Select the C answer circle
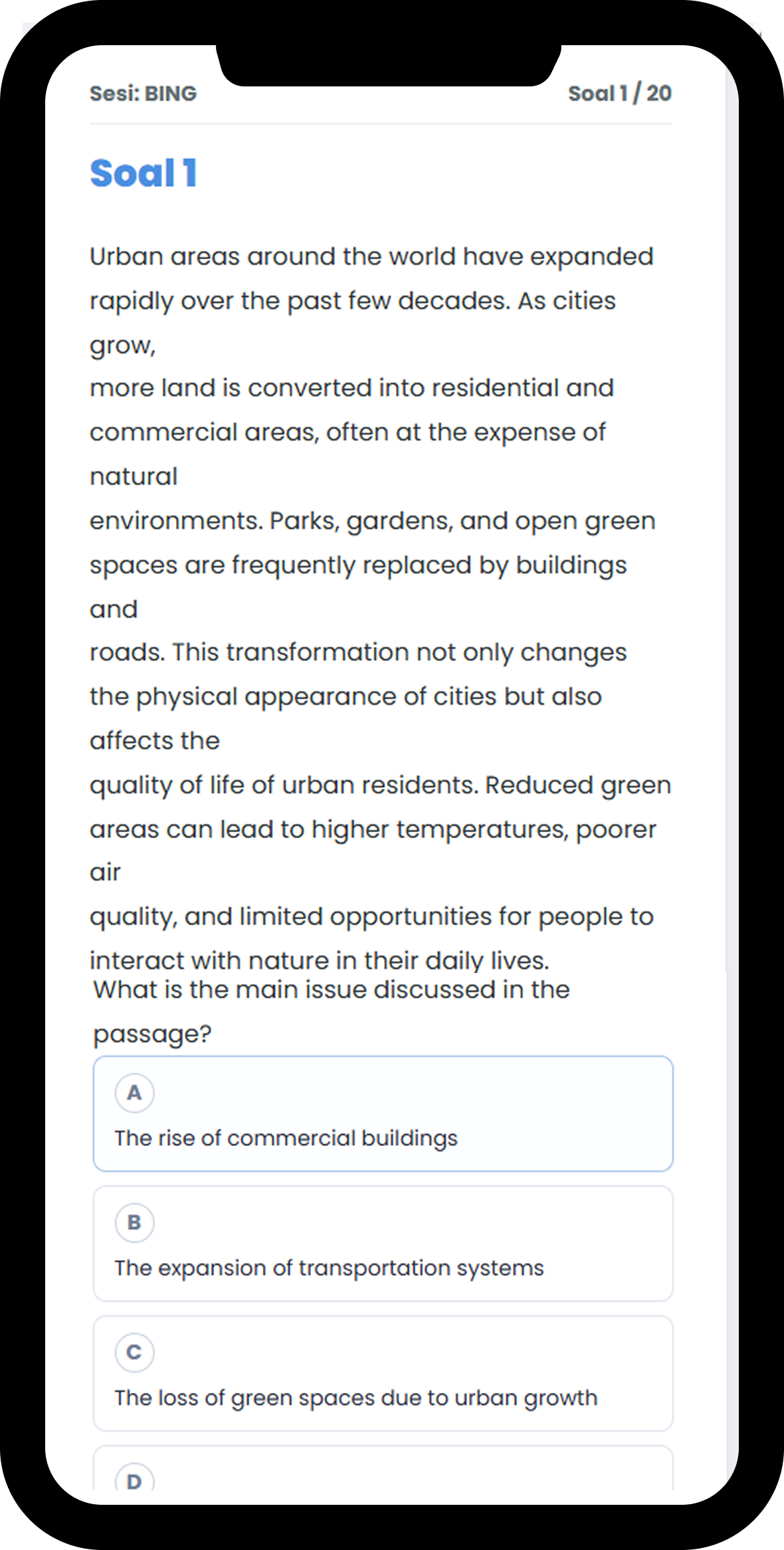 coord(134,1352)
